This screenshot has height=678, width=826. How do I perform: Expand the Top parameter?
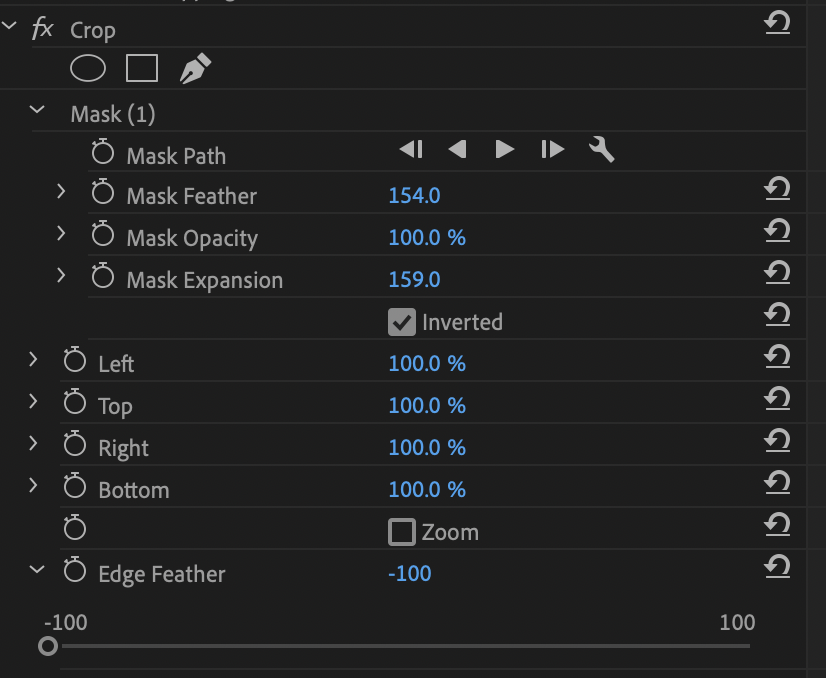click(x=33, y=401)
